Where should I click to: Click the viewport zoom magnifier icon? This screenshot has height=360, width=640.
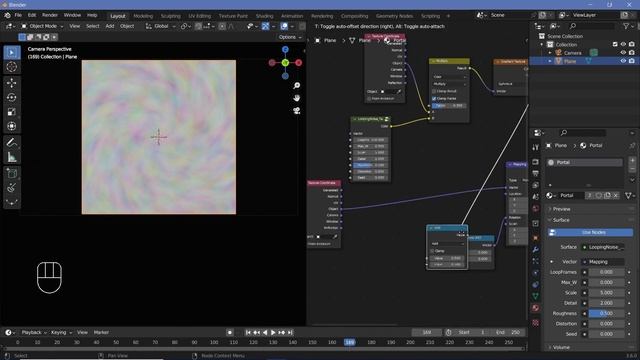click(297, 85)
